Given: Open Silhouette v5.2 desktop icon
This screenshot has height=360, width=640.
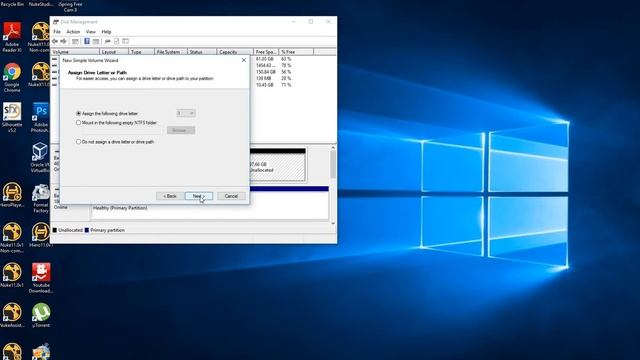Looking at the screenshot, I should coord(12,117).
